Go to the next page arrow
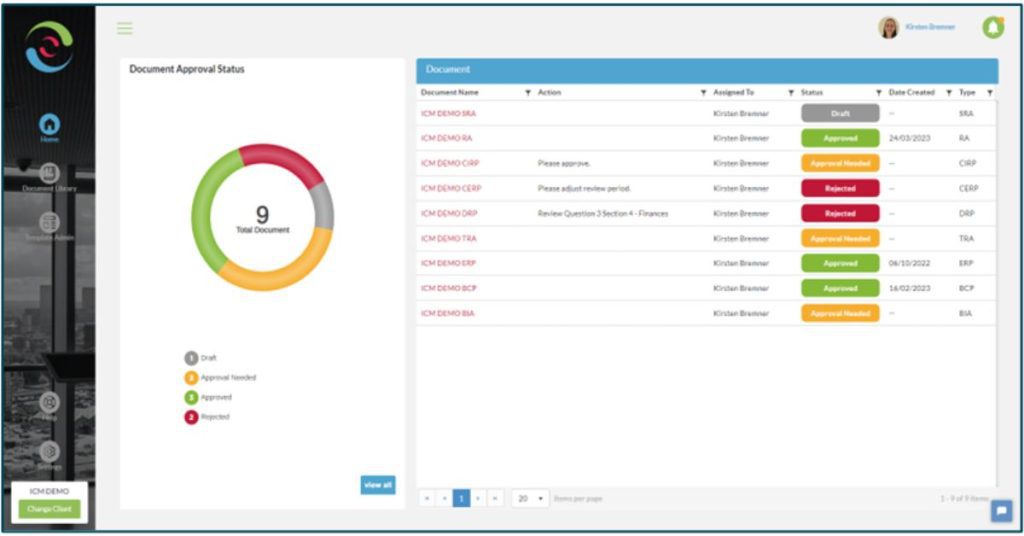Screen dimensions: 1024x536 point(478,499)
